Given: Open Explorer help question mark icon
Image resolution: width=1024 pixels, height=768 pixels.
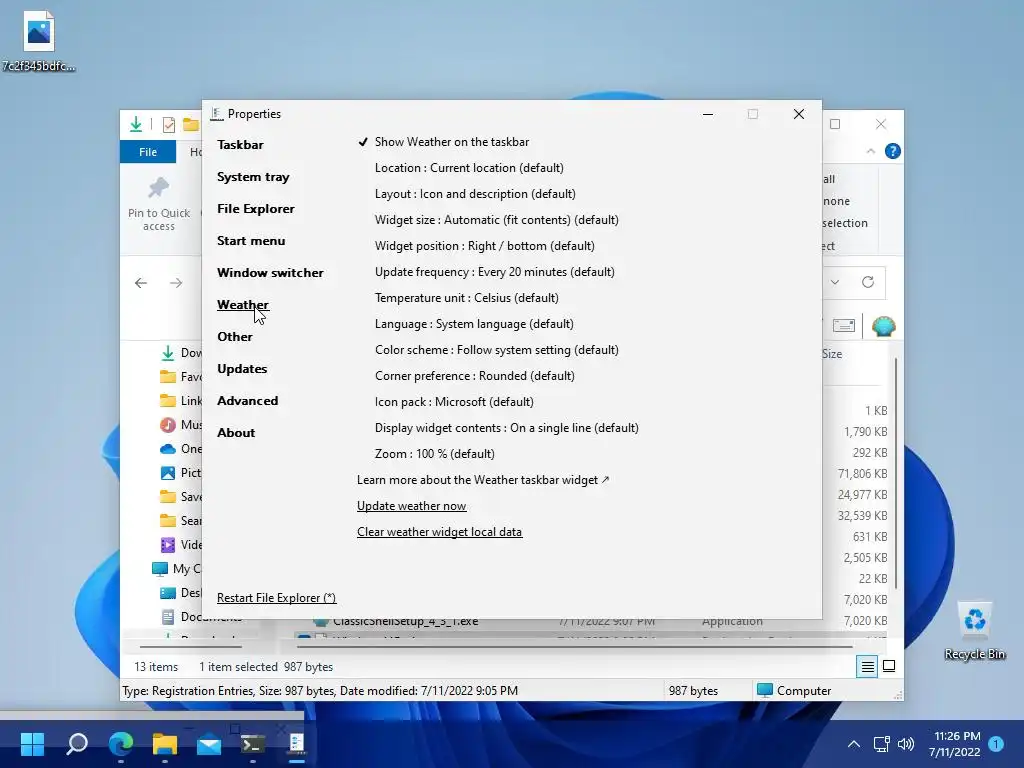Looking at the screenshot, I should 892,152.
